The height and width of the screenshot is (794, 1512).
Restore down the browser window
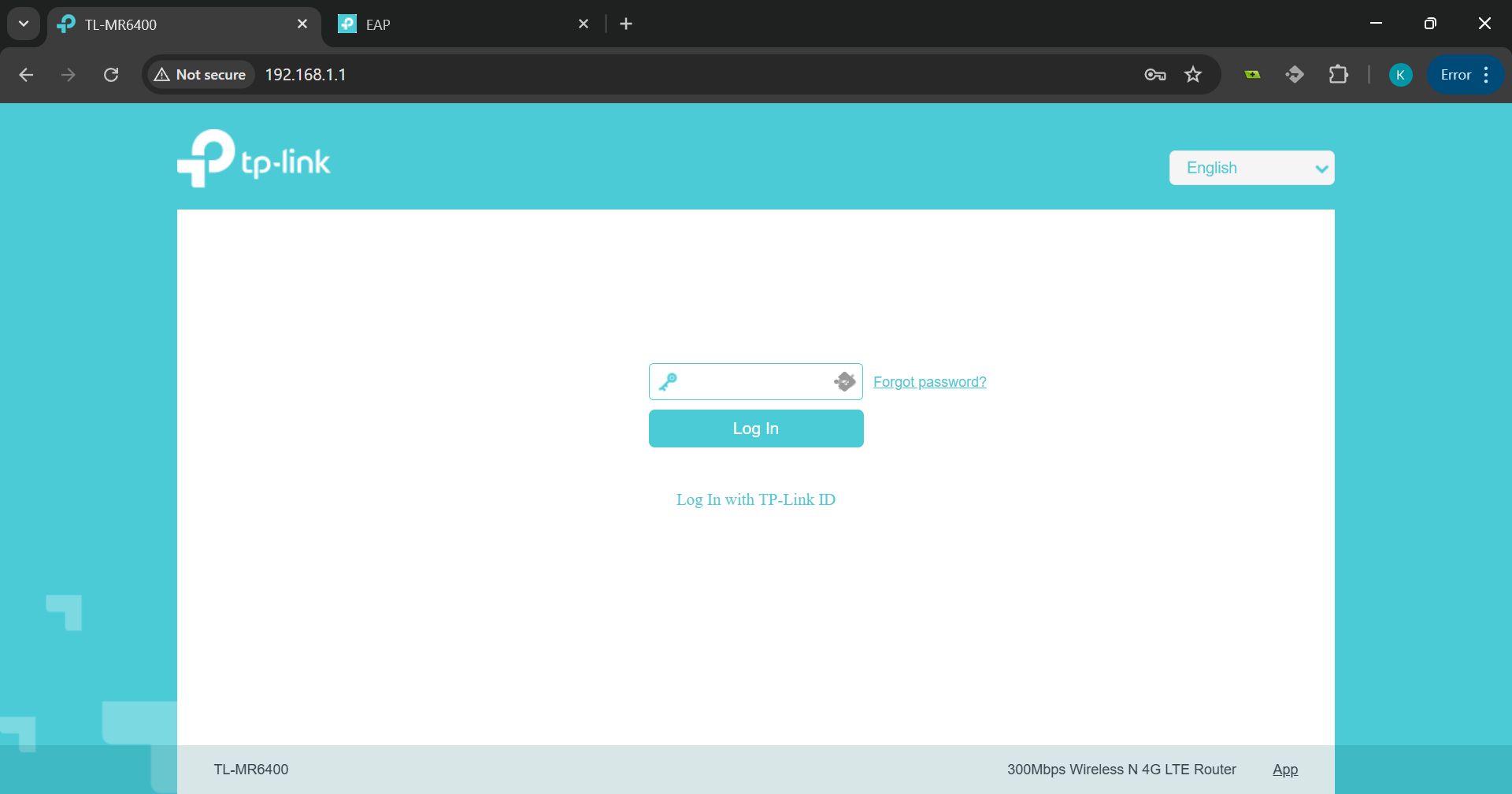[x=1430, y=24]
